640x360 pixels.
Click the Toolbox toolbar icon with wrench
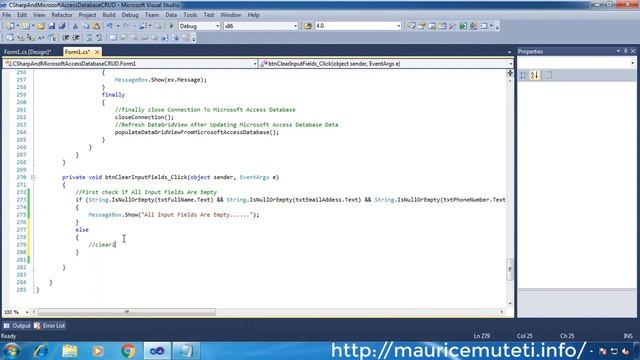coord(453,26)
